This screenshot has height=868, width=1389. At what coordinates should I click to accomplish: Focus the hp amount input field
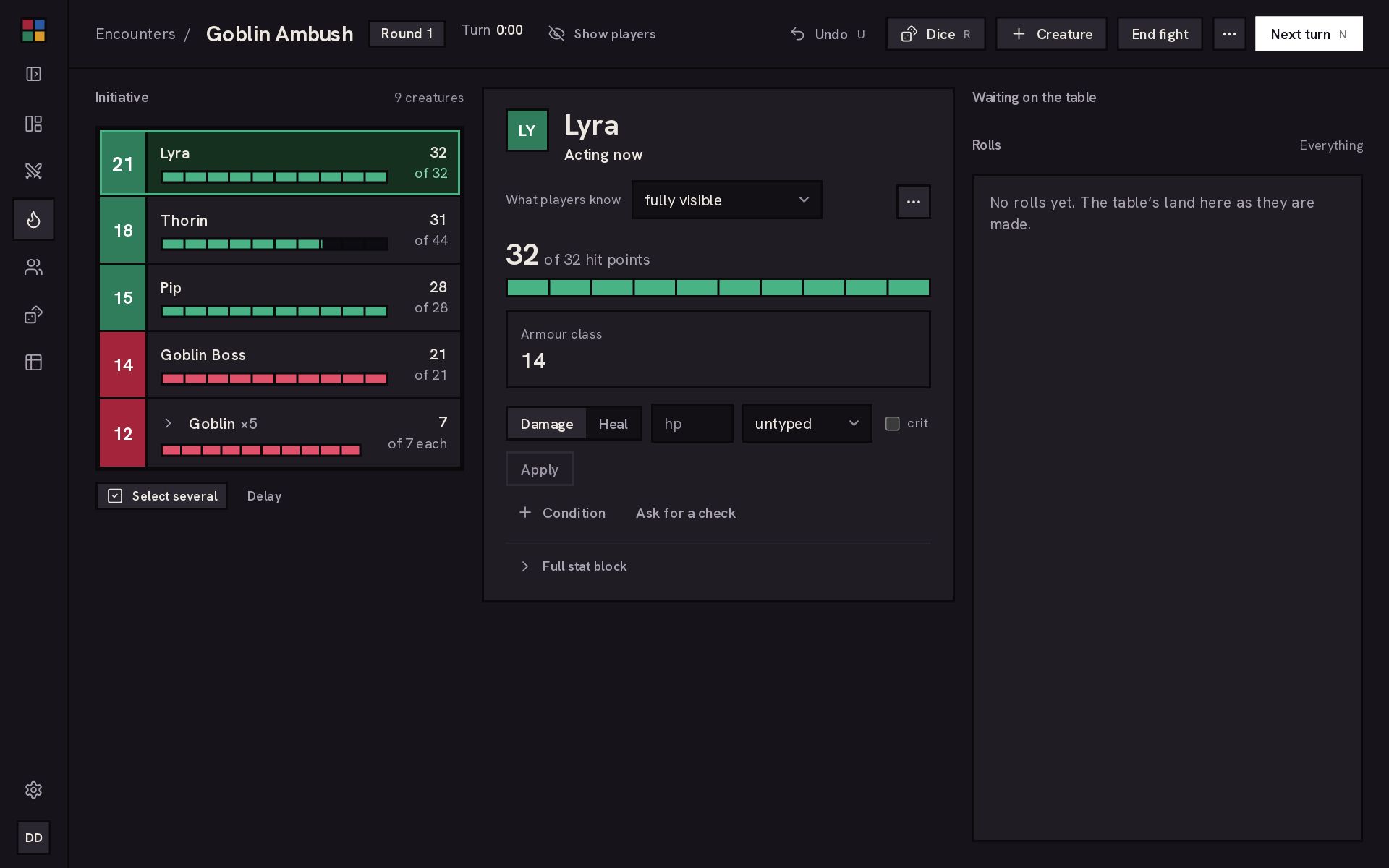[692, 423]
